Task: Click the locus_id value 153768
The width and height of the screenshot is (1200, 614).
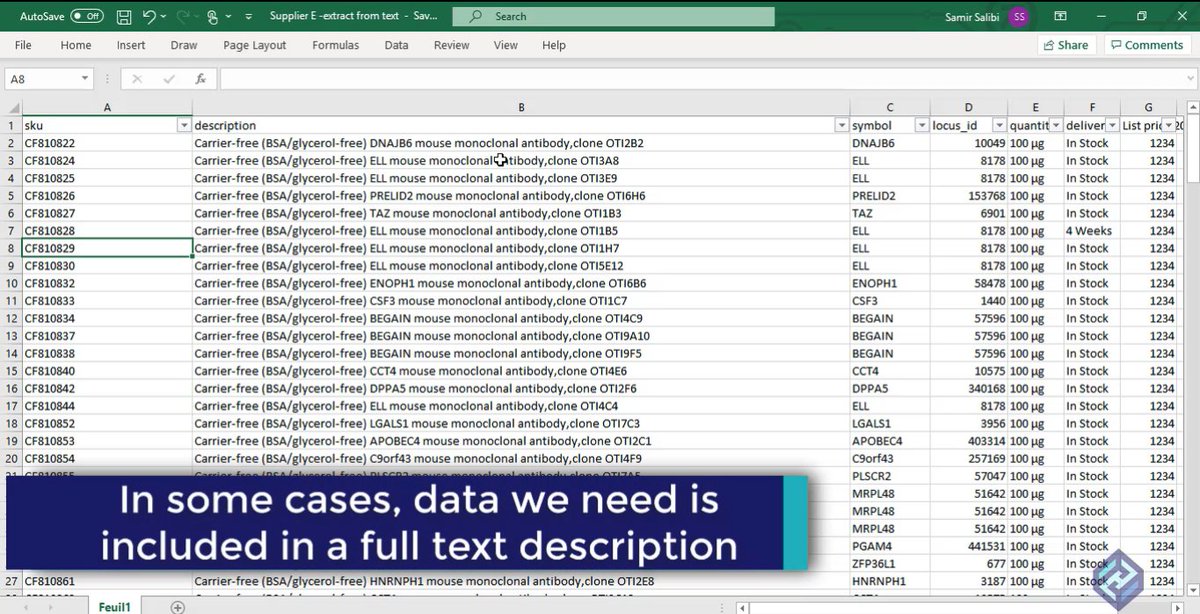Action: tap(968, 196)
